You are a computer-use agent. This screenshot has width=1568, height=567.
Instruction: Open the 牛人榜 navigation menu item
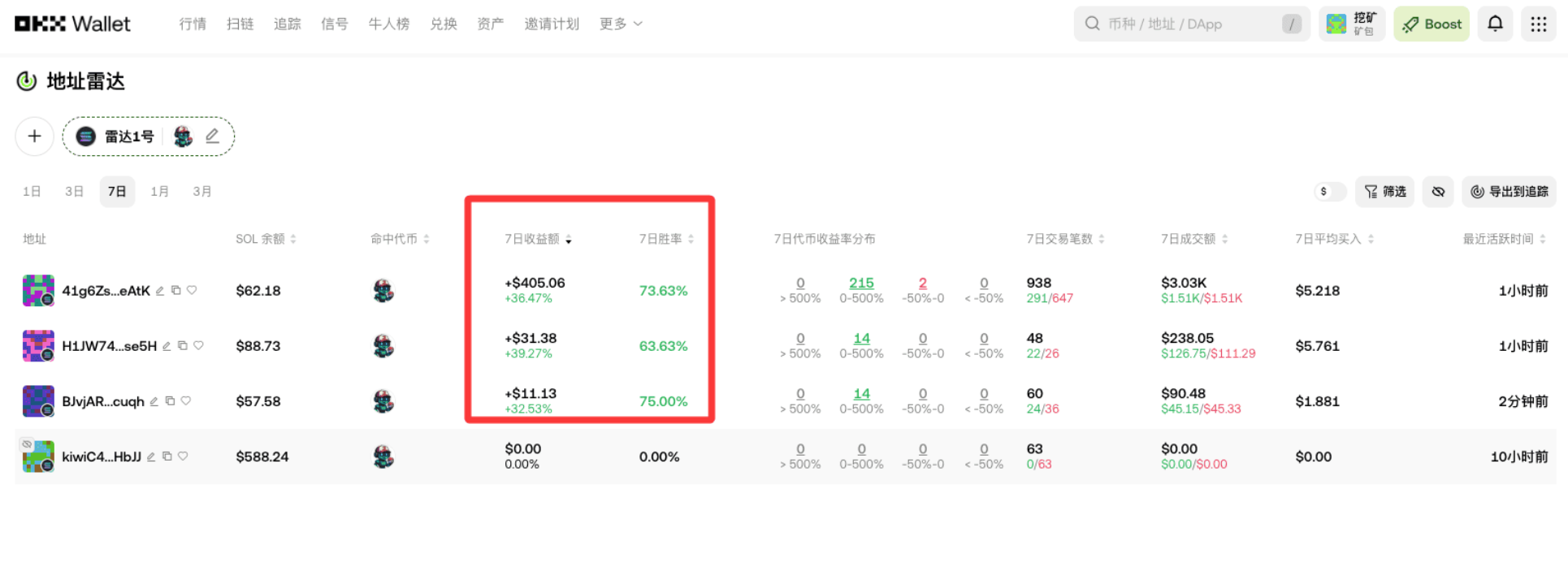pyautogui.click(x=388, y=24)
